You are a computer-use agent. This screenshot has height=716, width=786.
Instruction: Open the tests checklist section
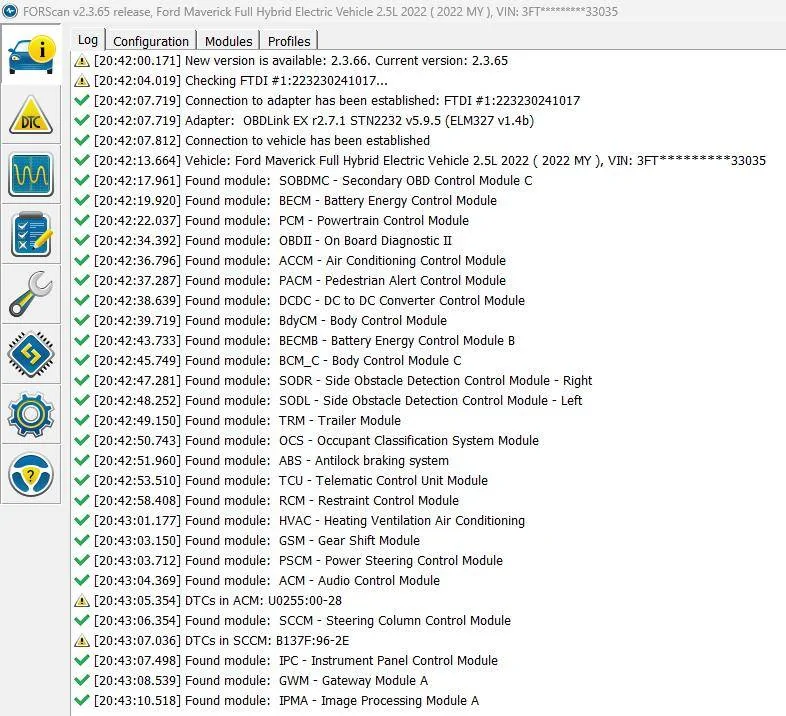pyautogui.click(x=31, y=234)
